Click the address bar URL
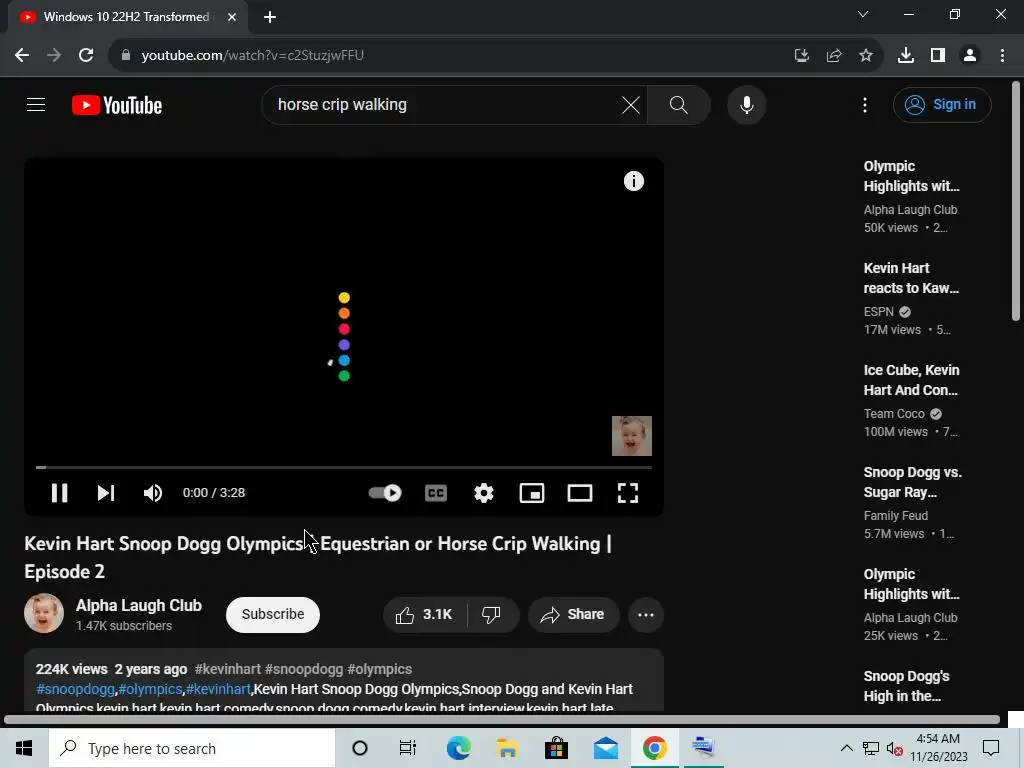The width and height of the screenshot is (1024, 768). [x=253, y=55]
